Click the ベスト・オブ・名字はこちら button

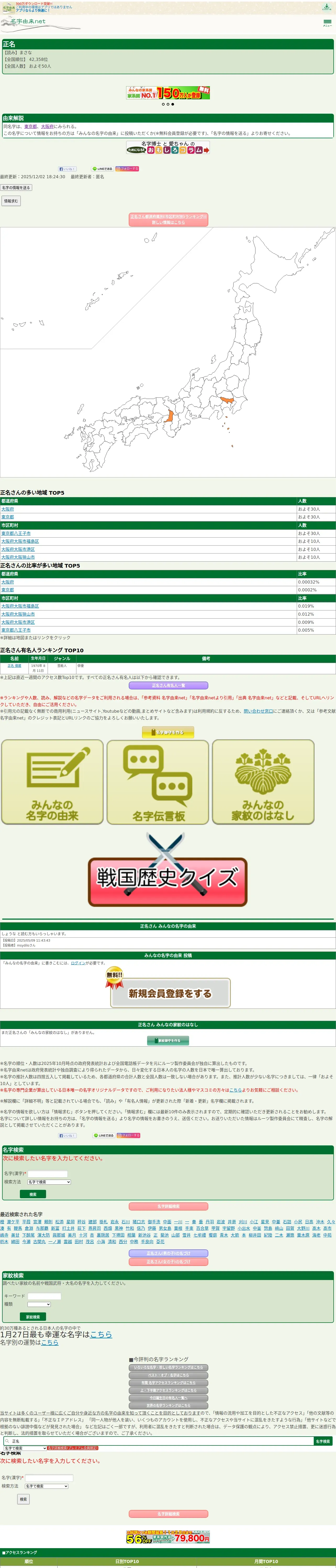(x=168, y=1375)
